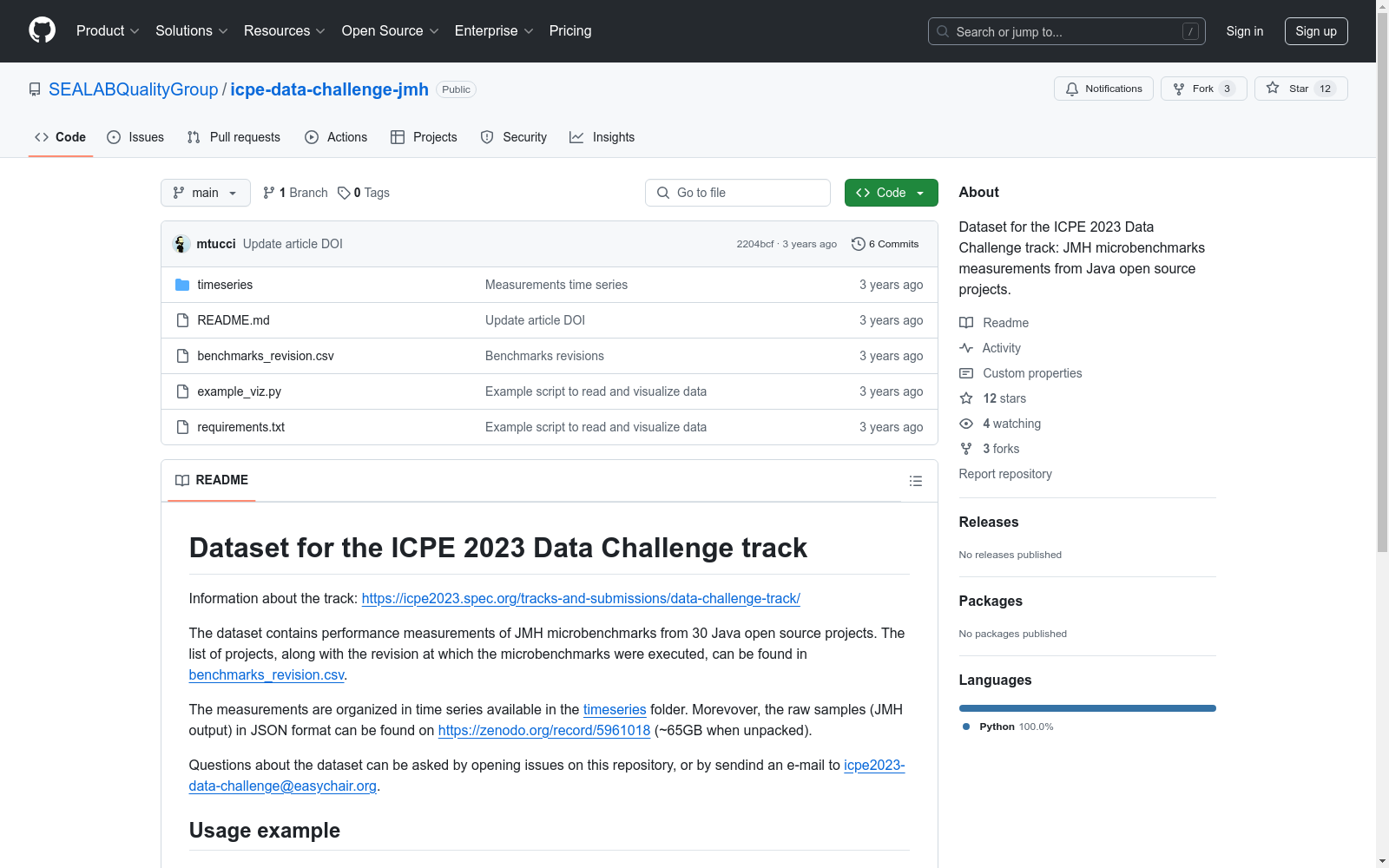
Task: Open the timeseries folder
Action: 225,285
